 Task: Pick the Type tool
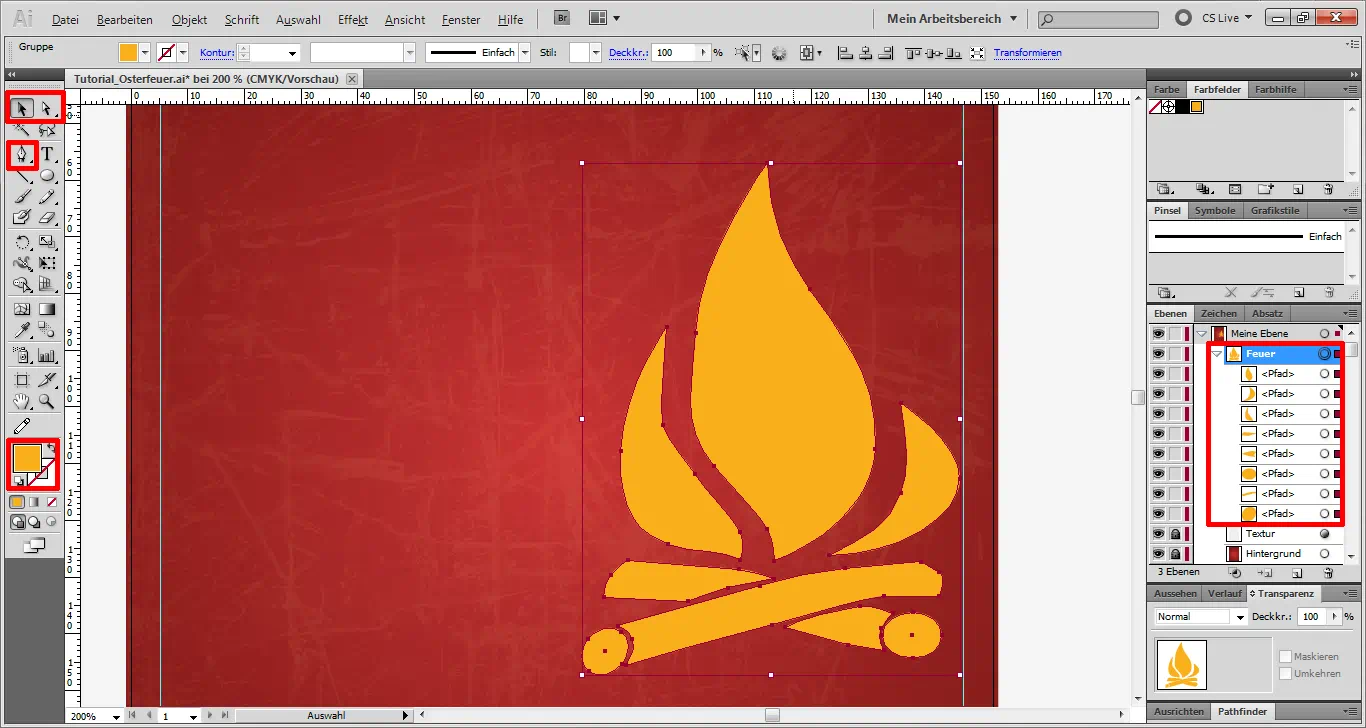pos(47,154)
